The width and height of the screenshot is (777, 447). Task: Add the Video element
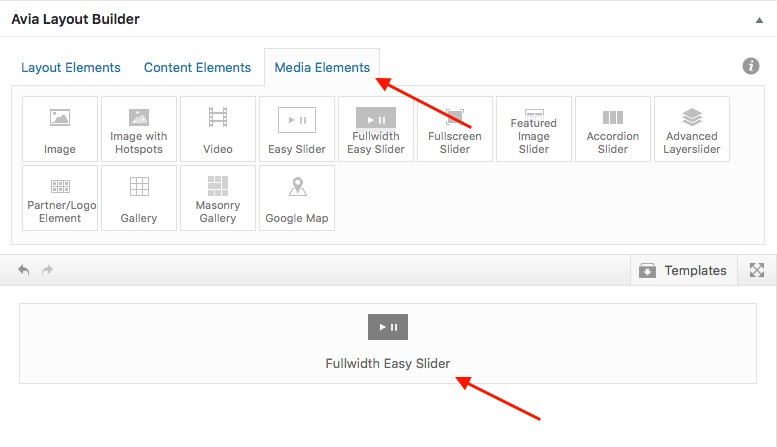click(218, 129)
